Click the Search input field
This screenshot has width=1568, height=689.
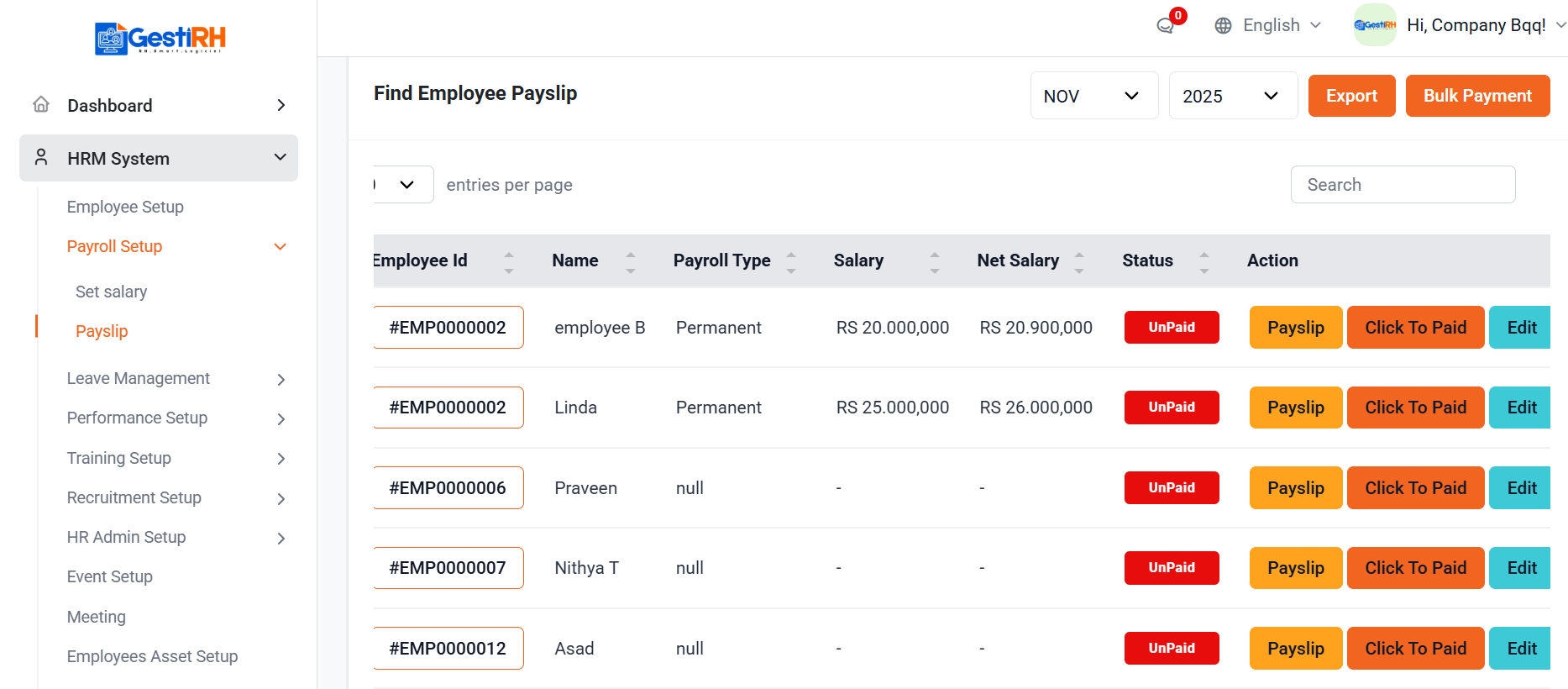pyautogui.click(x=1402, y=185)
